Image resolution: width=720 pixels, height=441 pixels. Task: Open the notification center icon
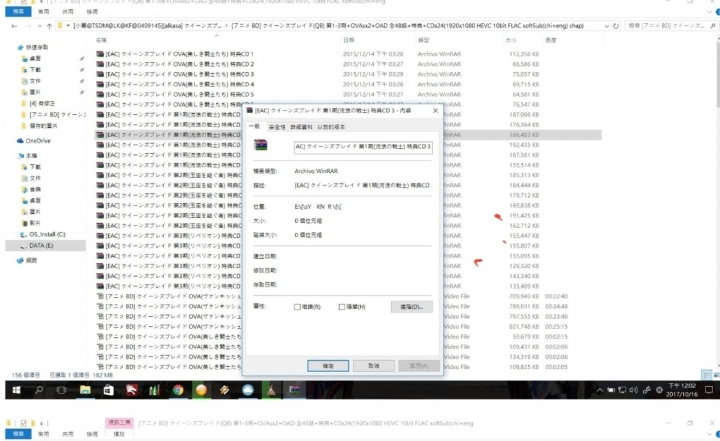tap(709, 390)
